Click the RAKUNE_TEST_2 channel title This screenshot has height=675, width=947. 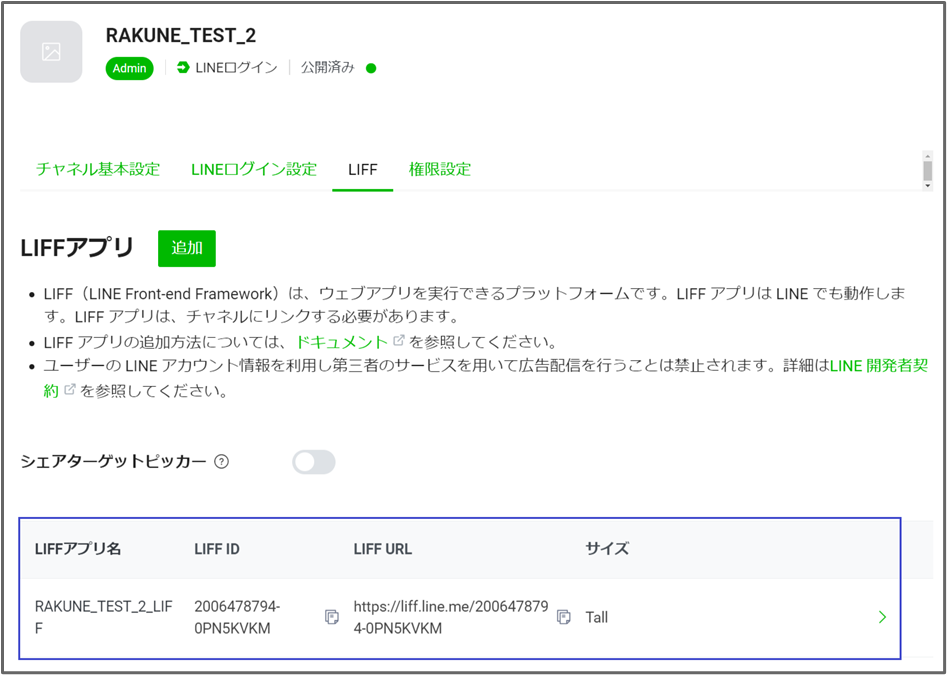181,36
